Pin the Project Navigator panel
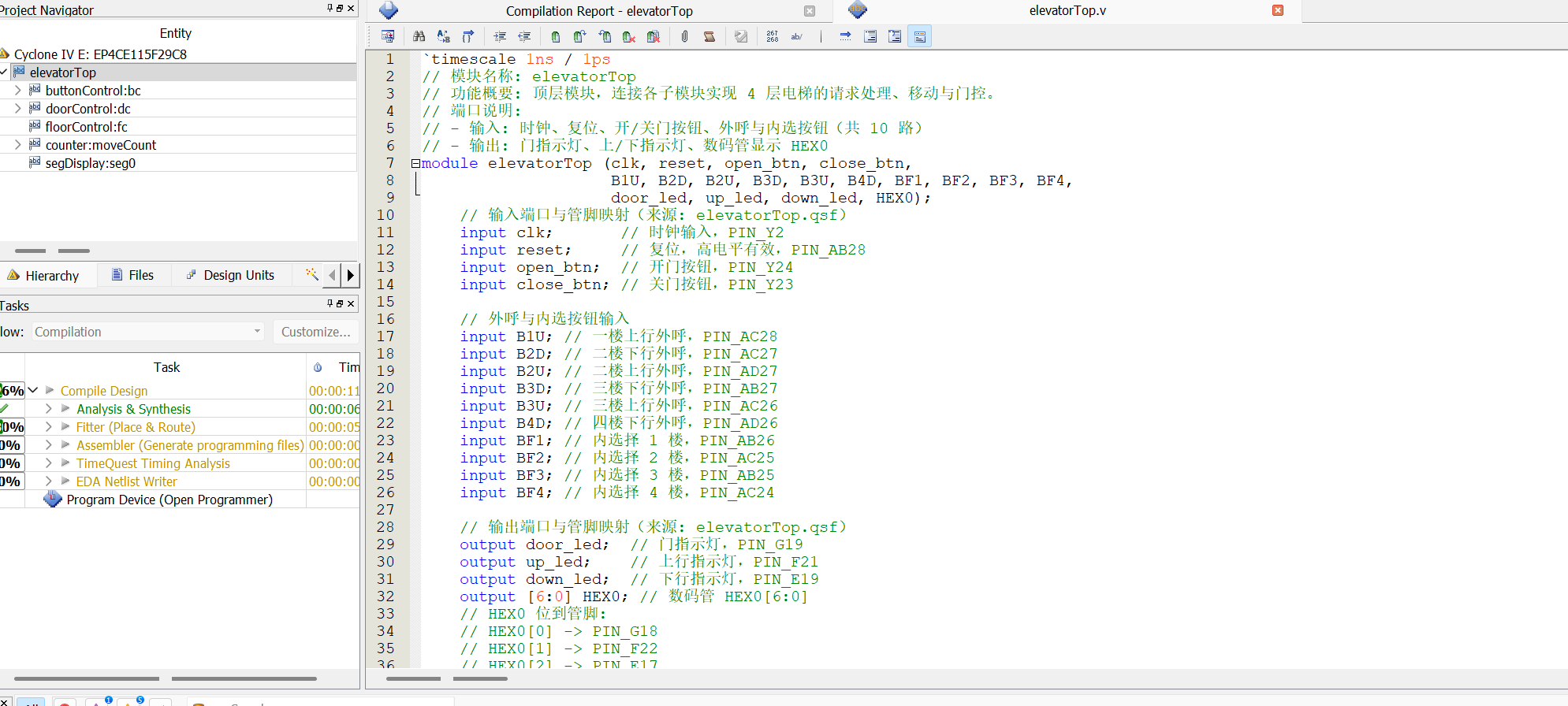Screen dimensions: 1568x706 (x=330, y=9)
